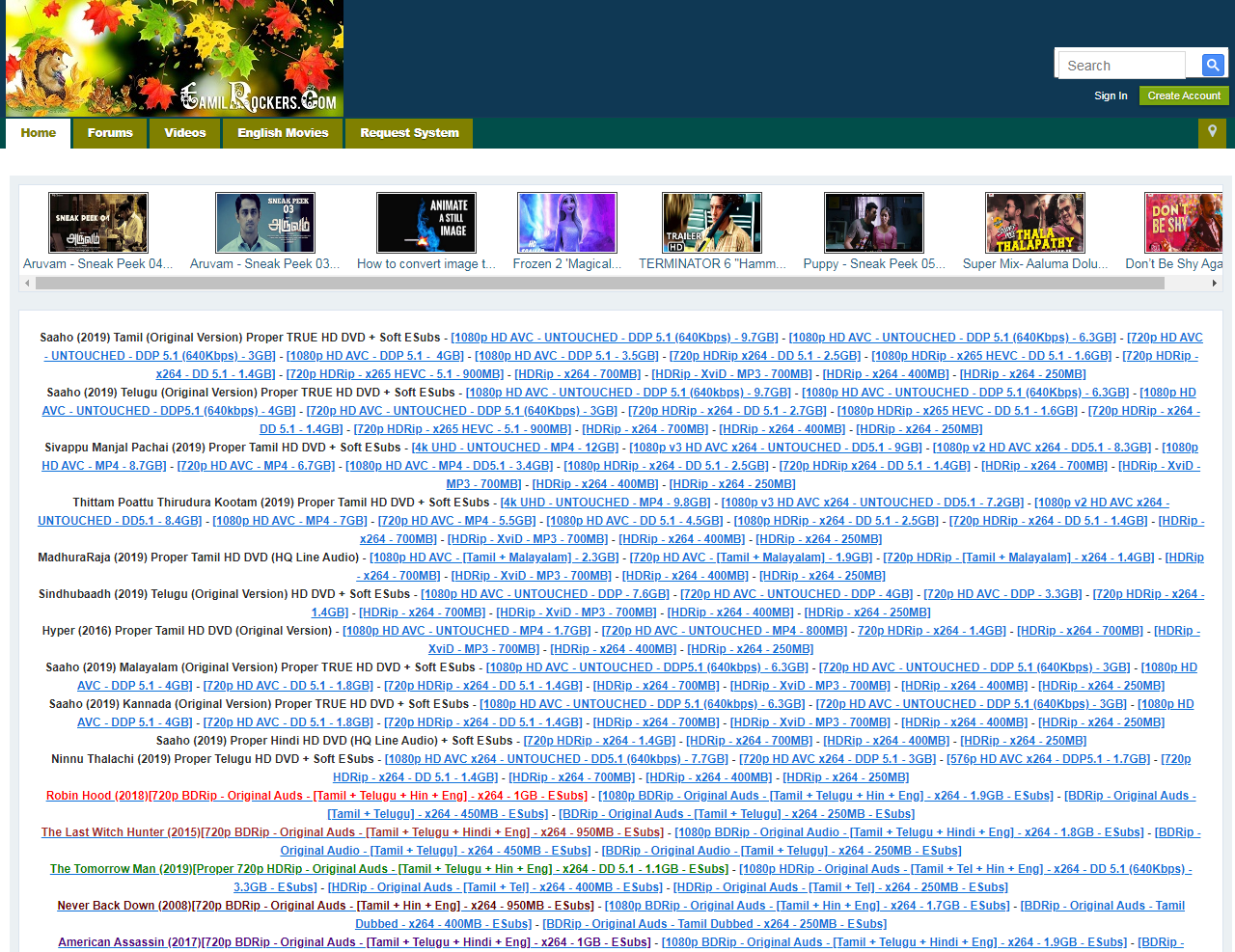Open Aruvam Sneak Peek 04 thumbnail
The height and width of the screenshot is (952, 1235).
click(98, 223)
